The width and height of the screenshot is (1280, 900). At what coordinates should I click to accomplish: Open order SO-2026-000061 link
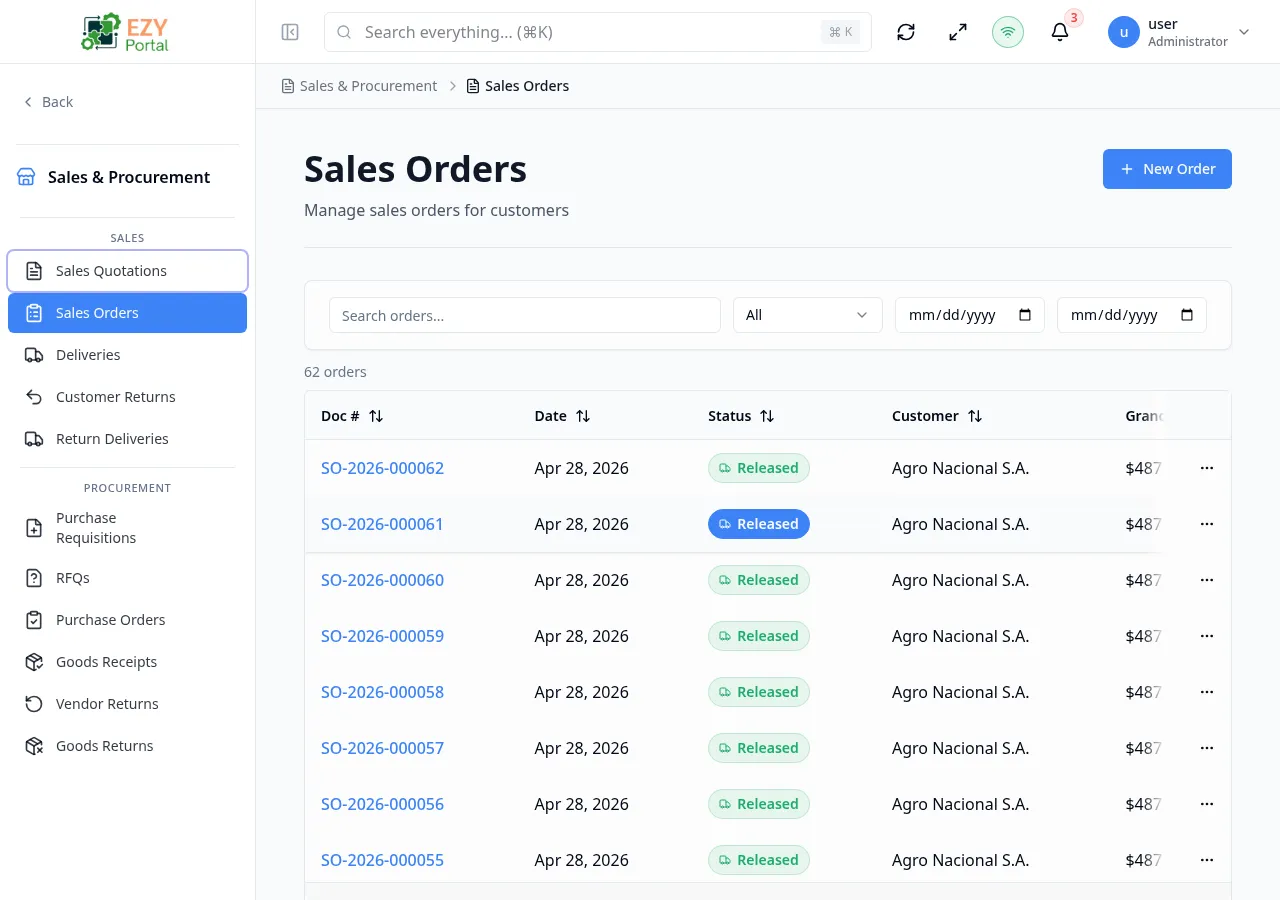(382, 524)
